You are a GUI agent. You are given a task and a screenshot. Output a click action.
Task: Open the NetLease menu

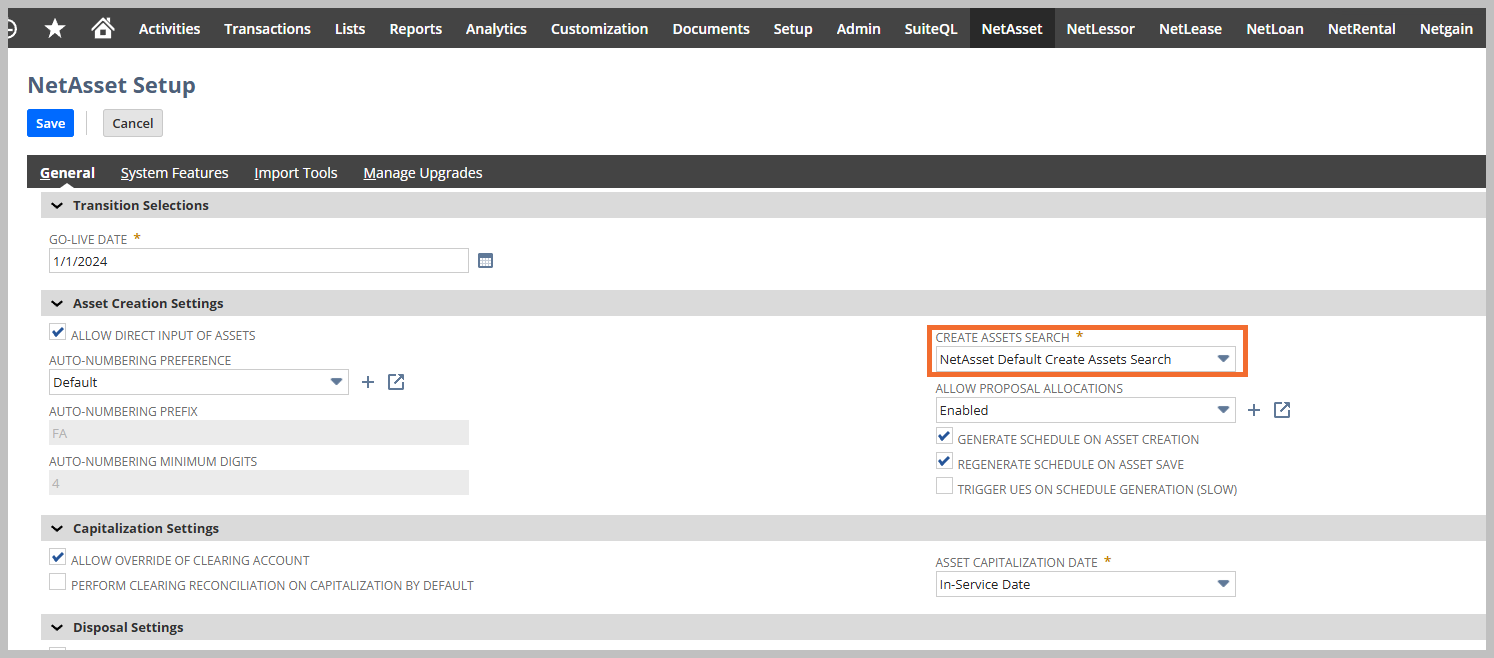pos(1190,29)
